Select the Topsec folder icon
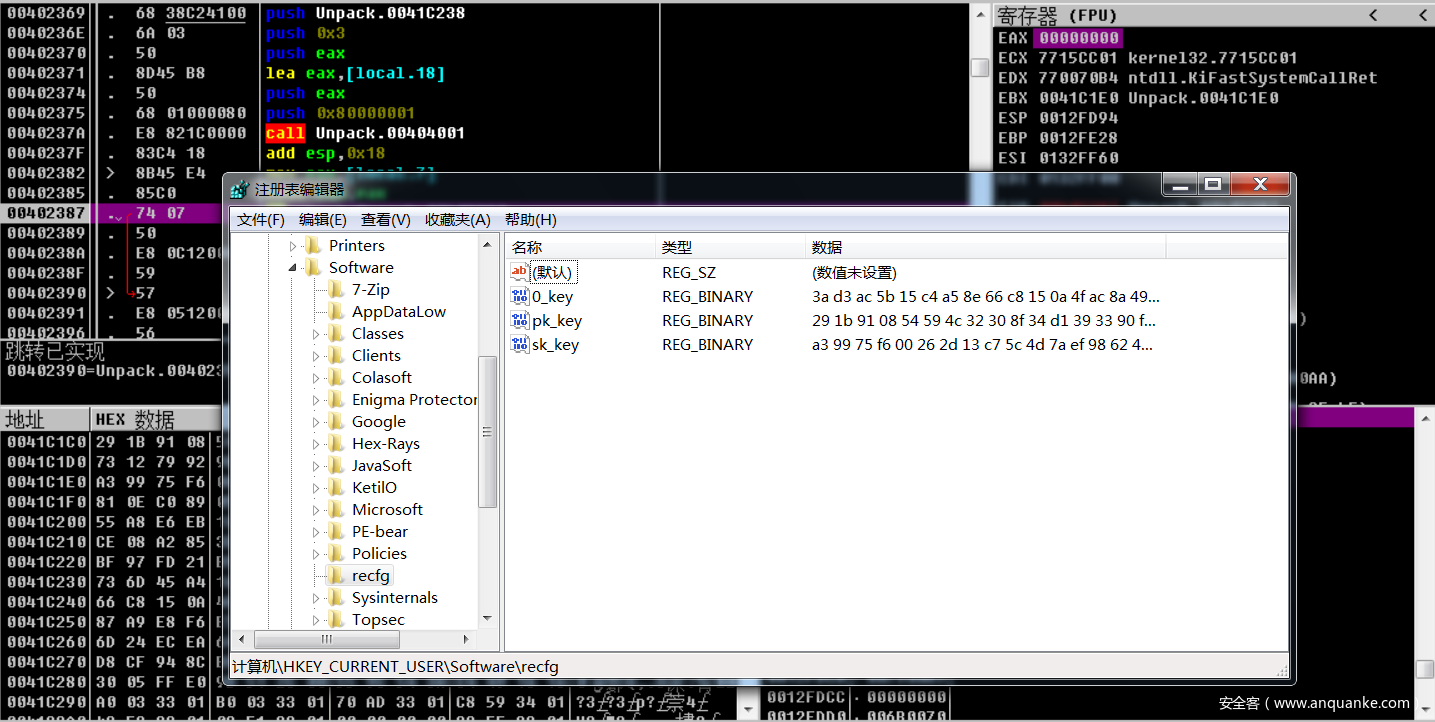 tap(337, 620)
